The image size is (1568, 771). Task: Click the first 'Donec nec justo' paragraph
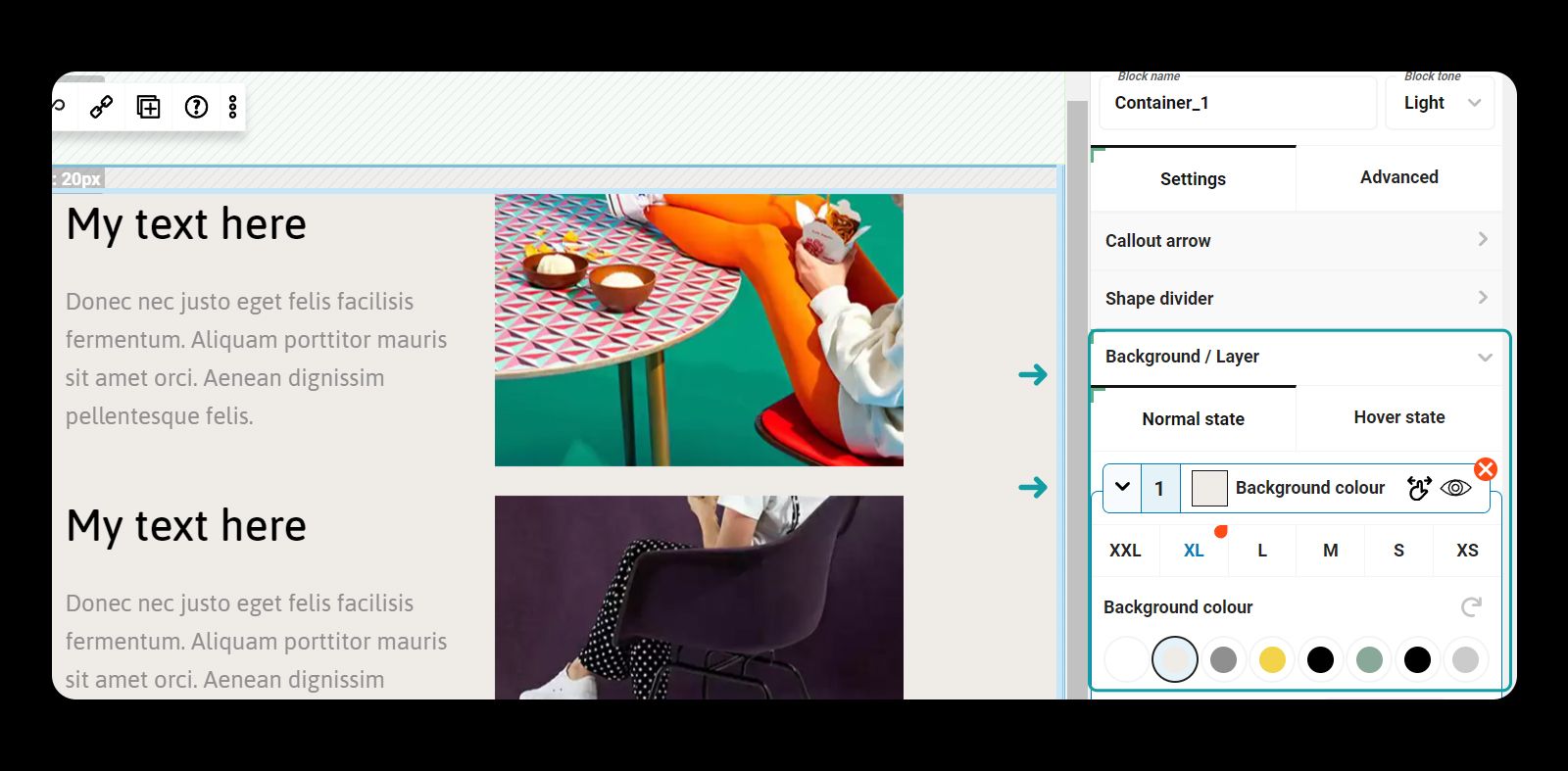[257, 359]
